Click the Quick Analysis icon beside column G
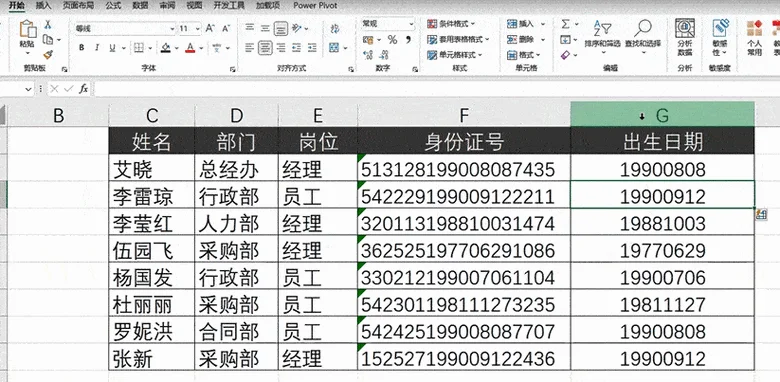 761,214
